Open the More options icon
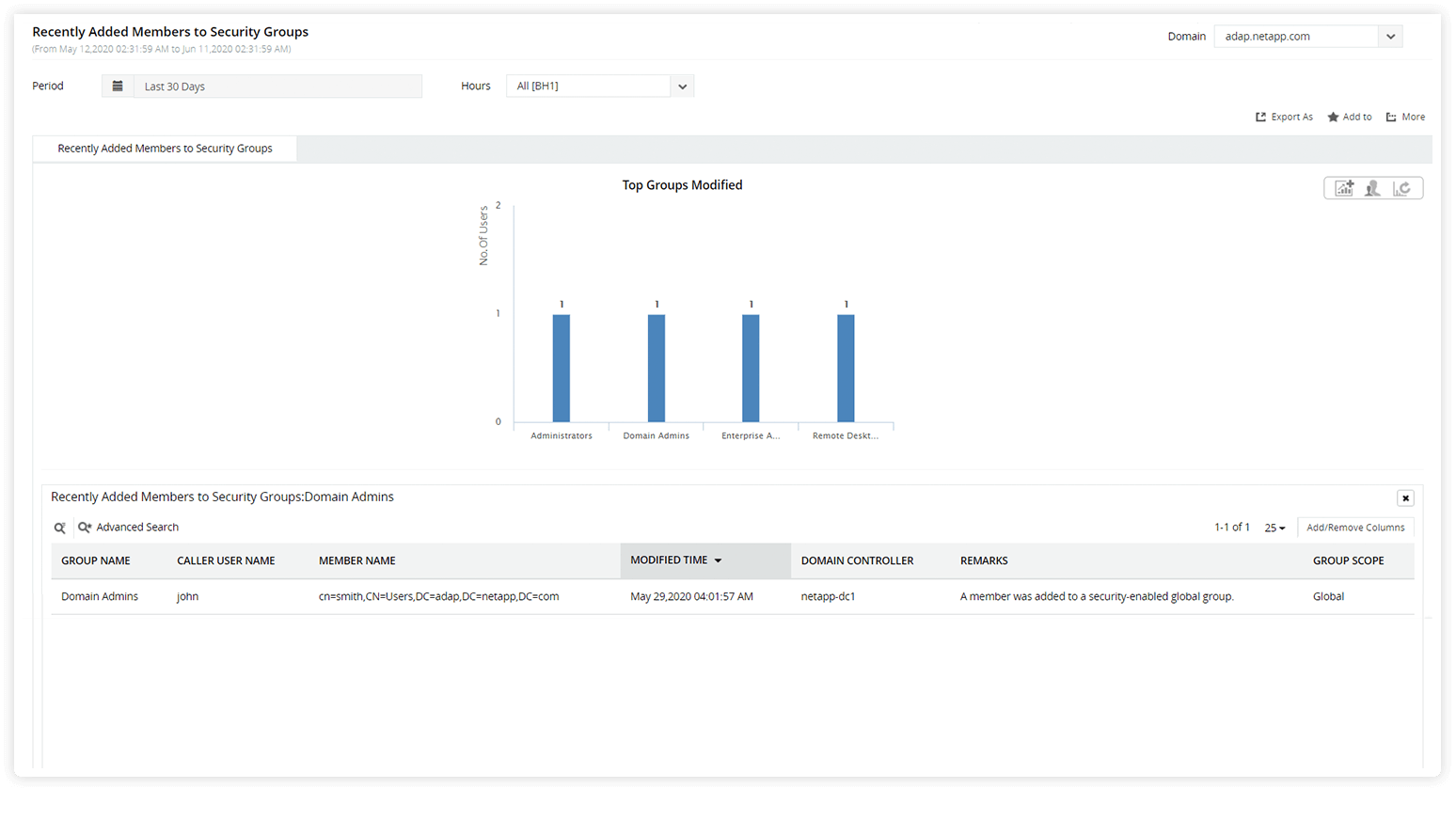Image resolution: width=1456 pixels, height=820 pixels. (1392, 116)
